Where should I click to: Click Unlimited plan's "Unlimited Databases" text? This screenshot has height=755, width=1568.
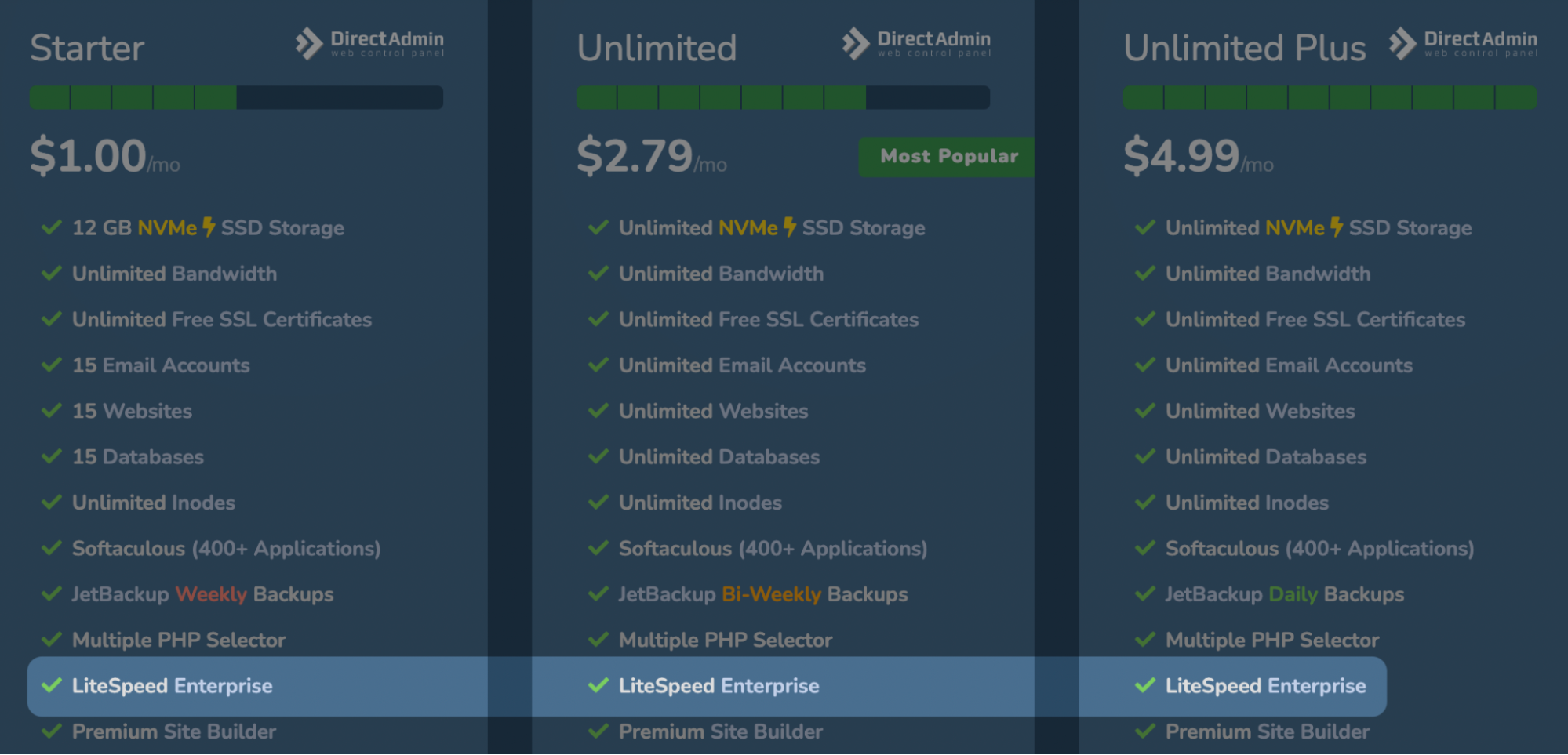coord(719,457)
